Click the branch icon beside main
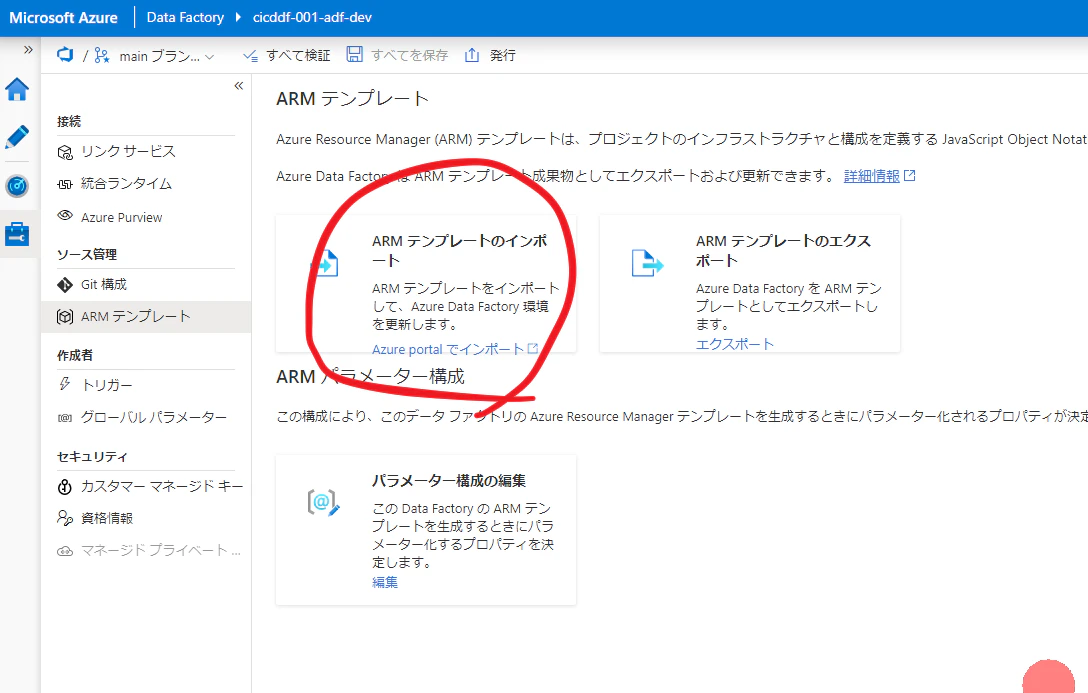 (x=102, y=55)
